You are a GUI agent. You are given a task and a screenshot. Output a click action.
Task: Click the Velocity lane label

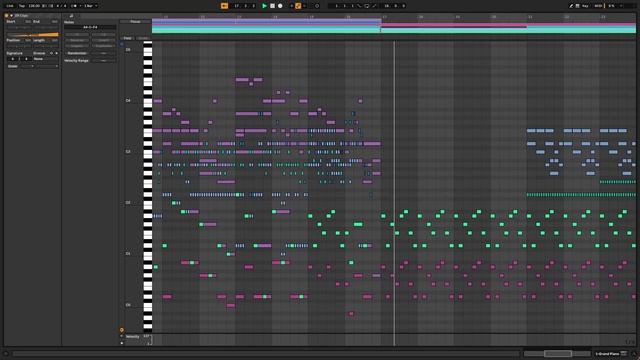[133, 336]
